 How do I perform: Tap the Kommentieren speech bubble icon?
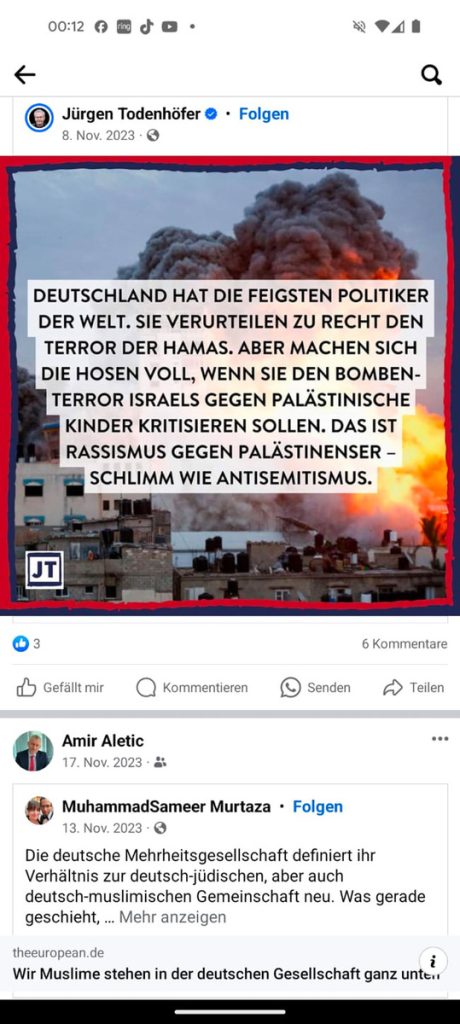click(146, 687)
